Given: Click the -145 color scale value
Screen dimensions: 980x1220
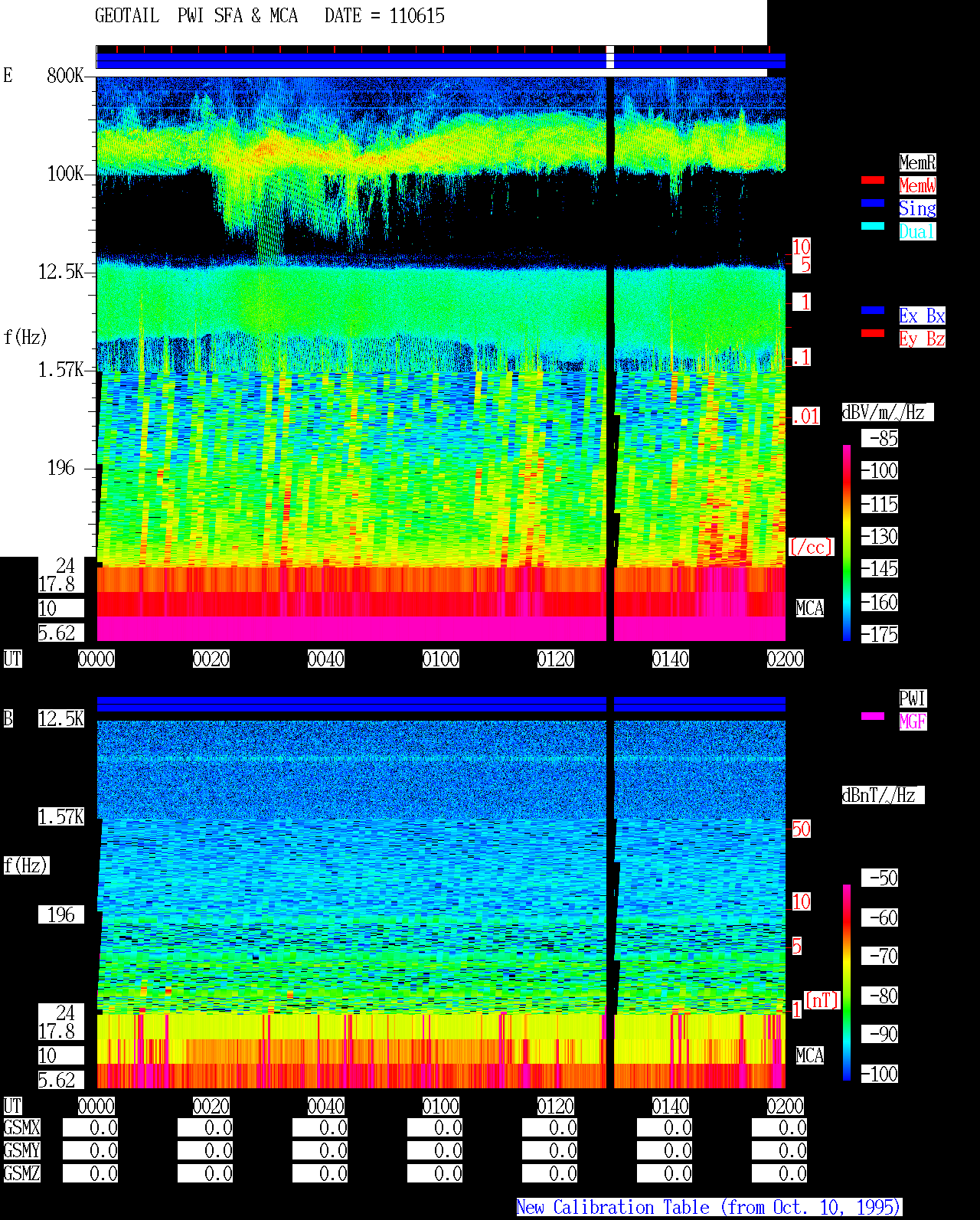Looking at the screenshot, I should pyautogui.click(x=880, y=568).
